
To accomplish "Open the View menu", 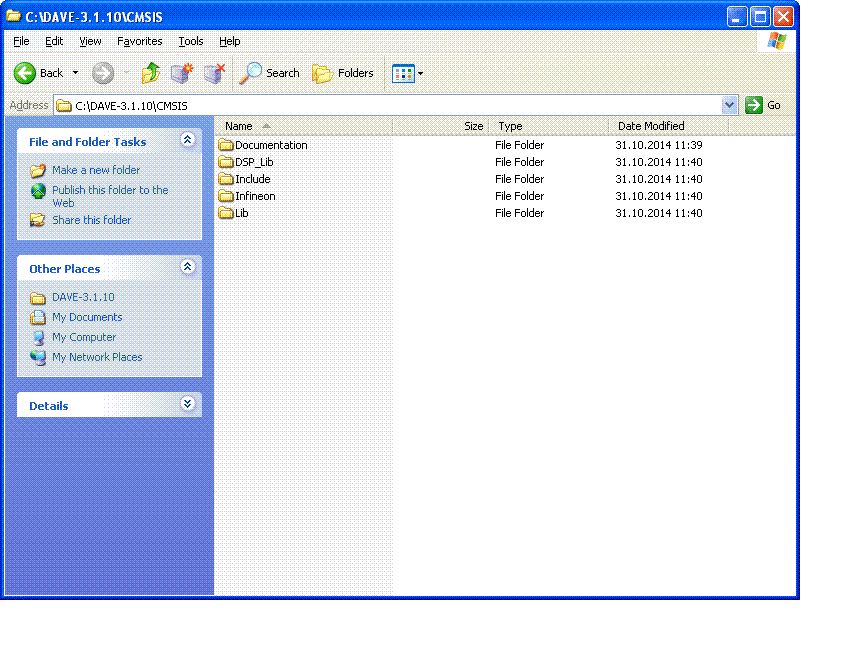I will tap(90, 41).
